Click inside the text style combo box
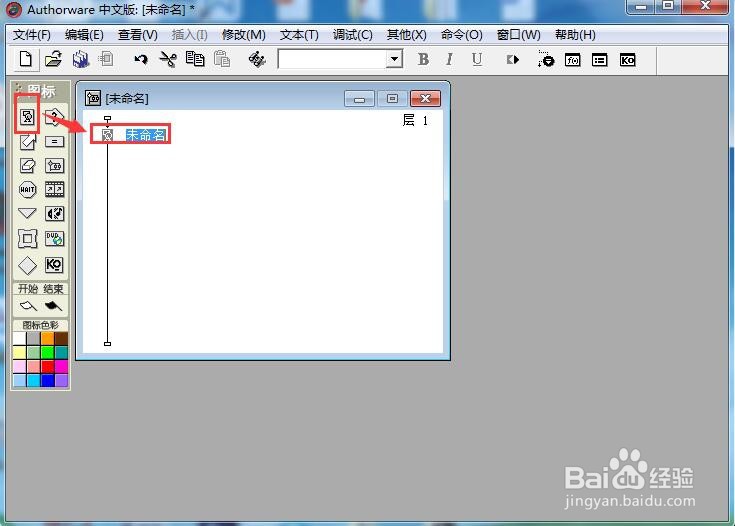735x526 pixels. click(x=332, y=59)
